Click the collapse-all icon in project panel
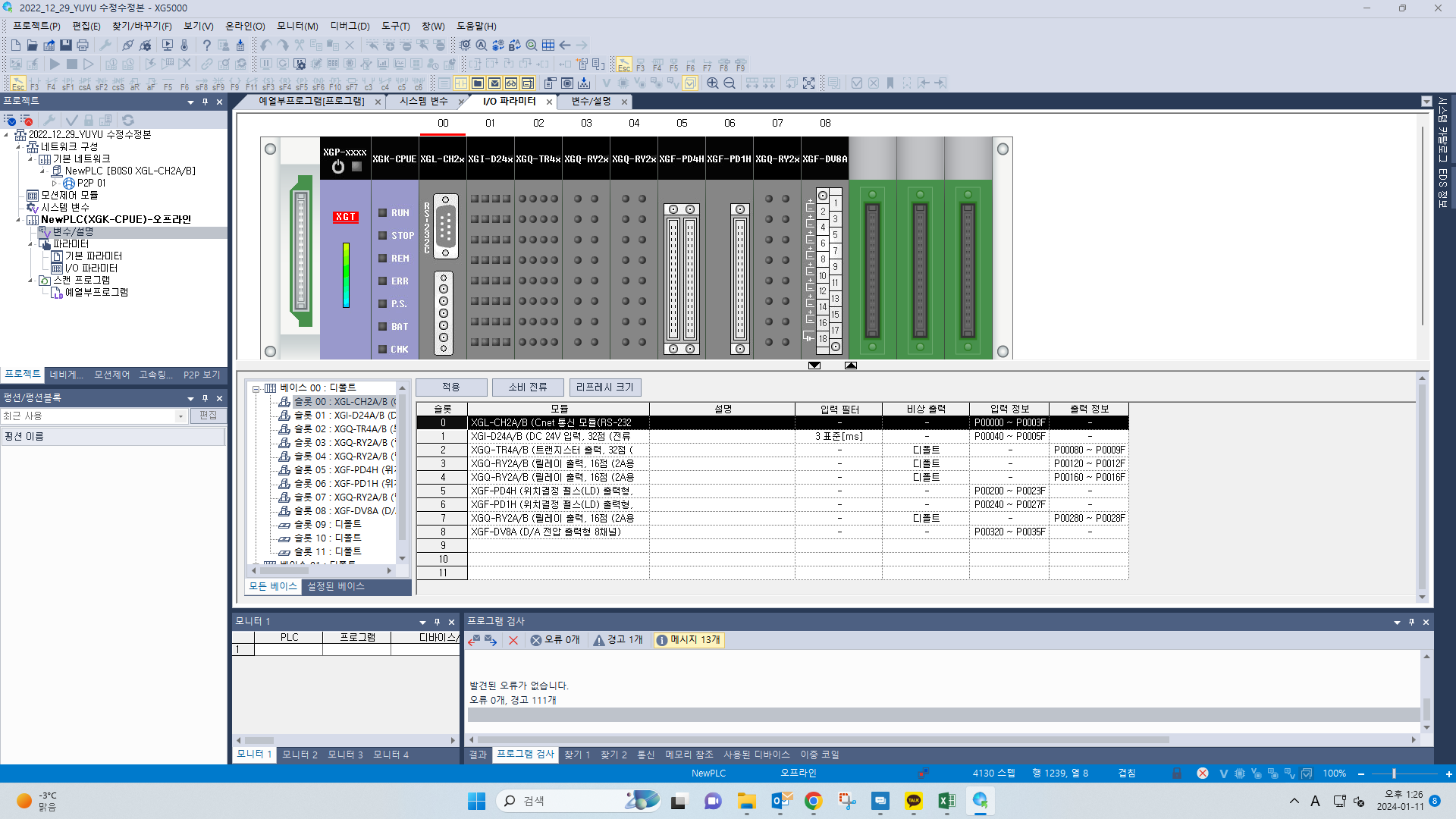Screen dimensions: 1456x819 click(27, 120)
